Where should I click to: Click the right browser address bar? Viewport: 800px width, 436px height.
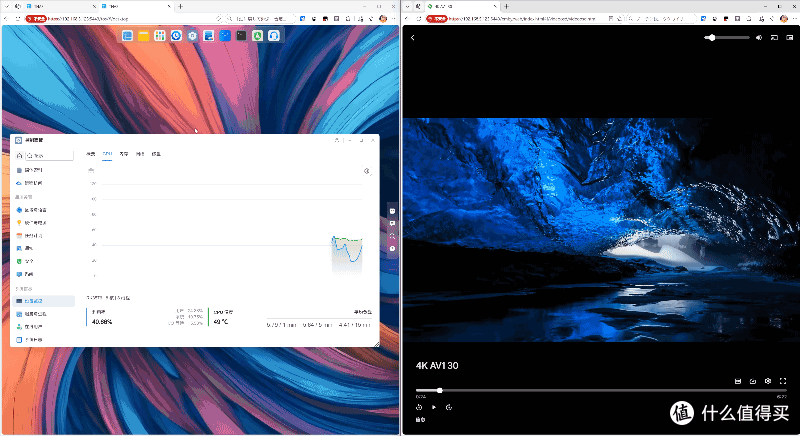click(523, 18)
